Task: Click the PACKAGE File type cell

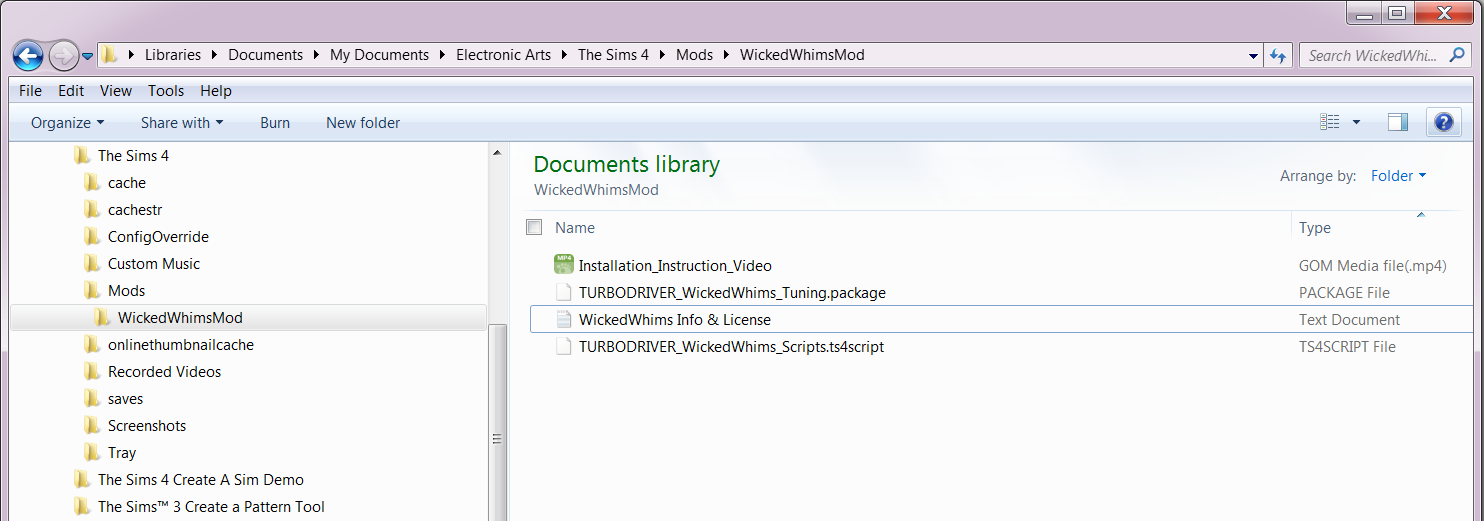Action: 1344,293
